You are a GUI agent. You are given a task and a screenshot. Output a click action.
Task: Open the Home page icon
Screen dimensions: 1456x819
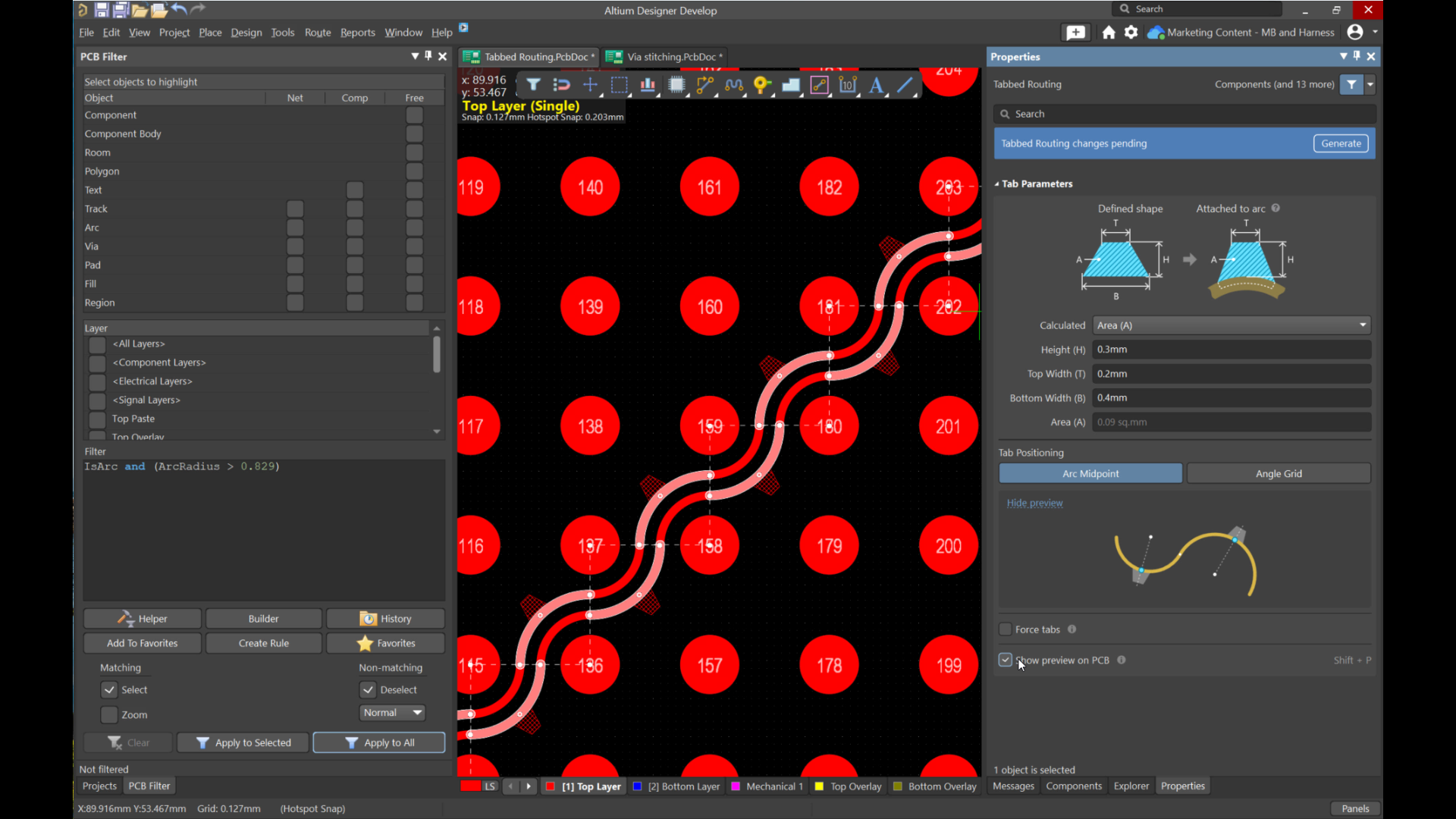pyautogui.click(x=1109, y=32)
